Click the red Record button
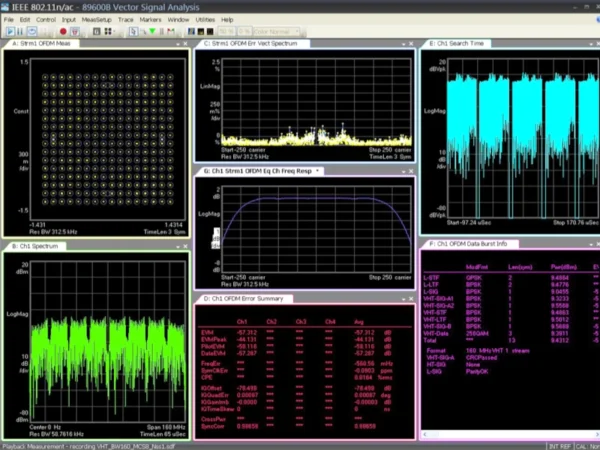The width and height of the screenshot is (600, 450). tap(63, 31)
